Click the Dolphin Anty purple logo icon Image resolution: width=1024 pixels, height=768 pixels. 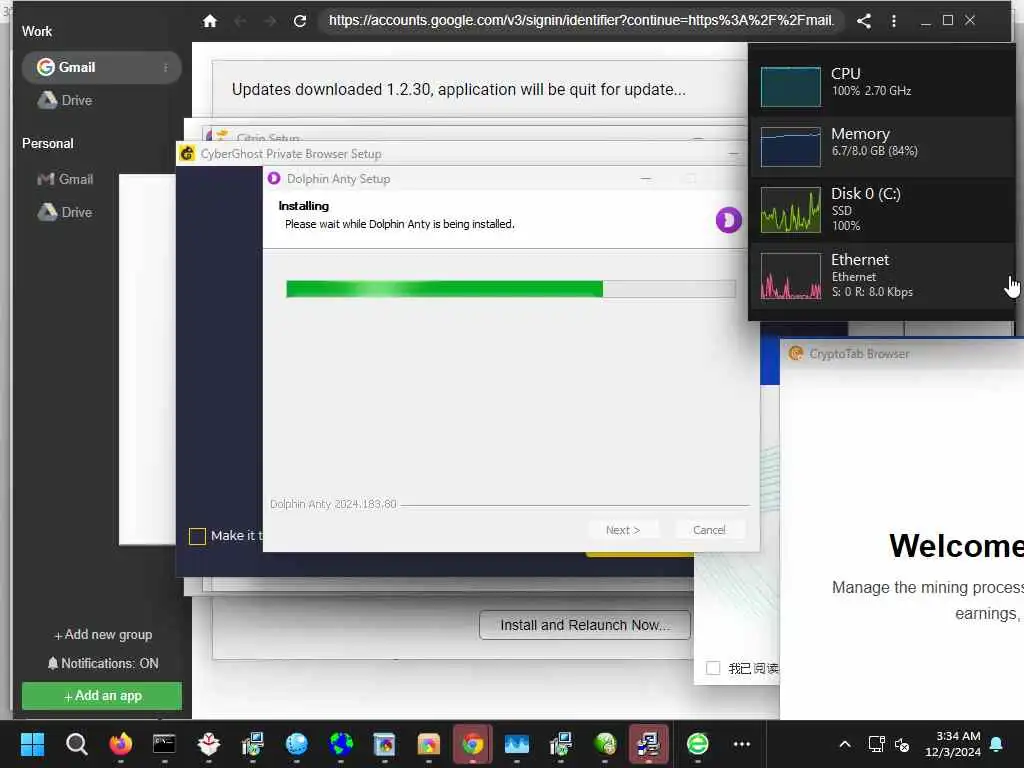(728, 219)
